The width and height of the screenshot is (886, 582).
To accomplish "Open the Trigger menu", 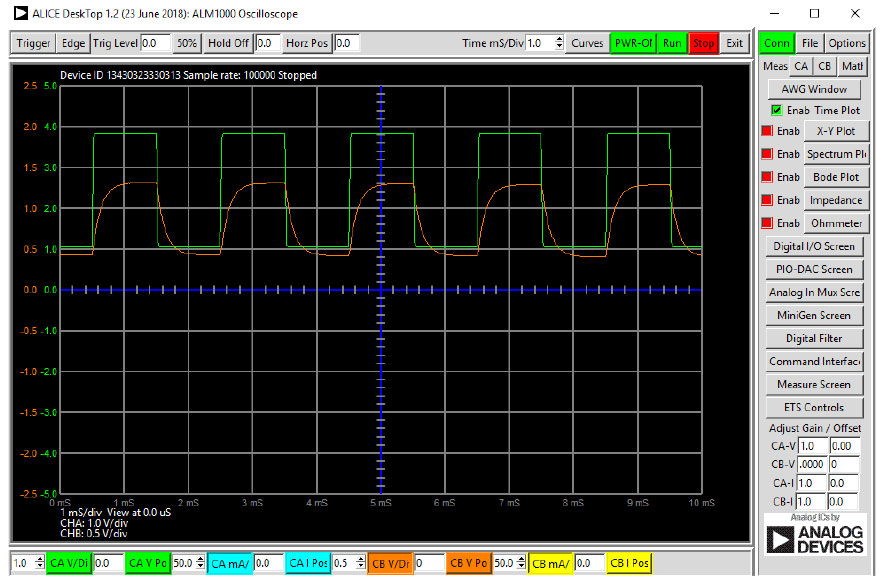I will pyautogui.click(x=33, y=44).
